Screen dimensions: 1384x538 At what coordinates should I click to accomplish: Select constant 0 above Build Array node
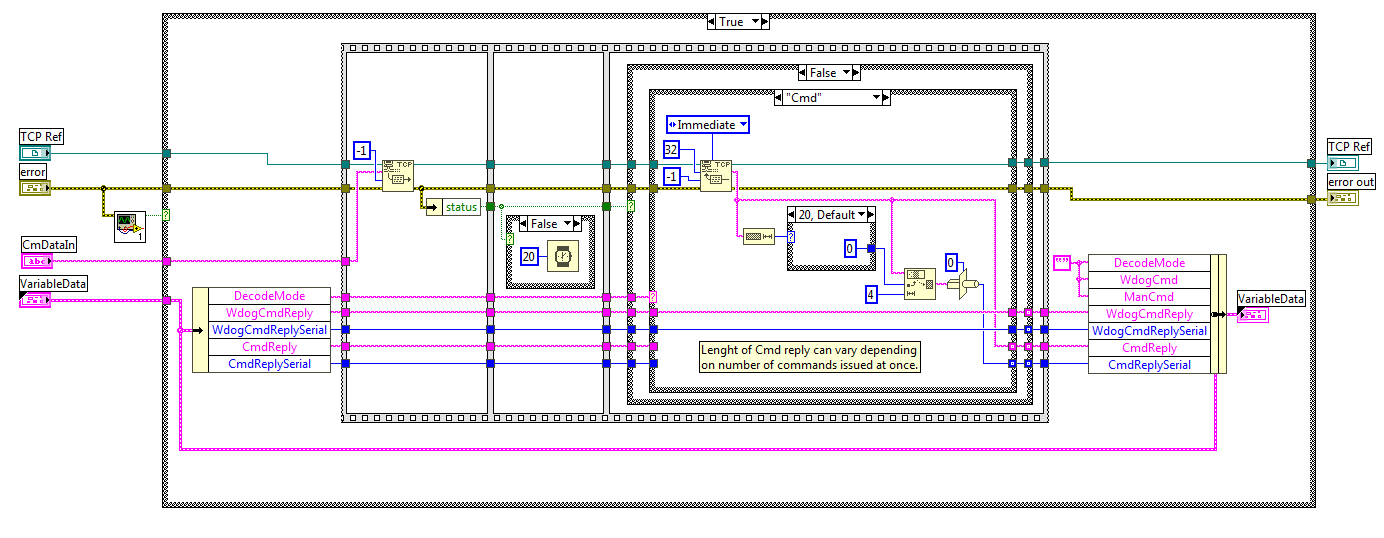953,263
